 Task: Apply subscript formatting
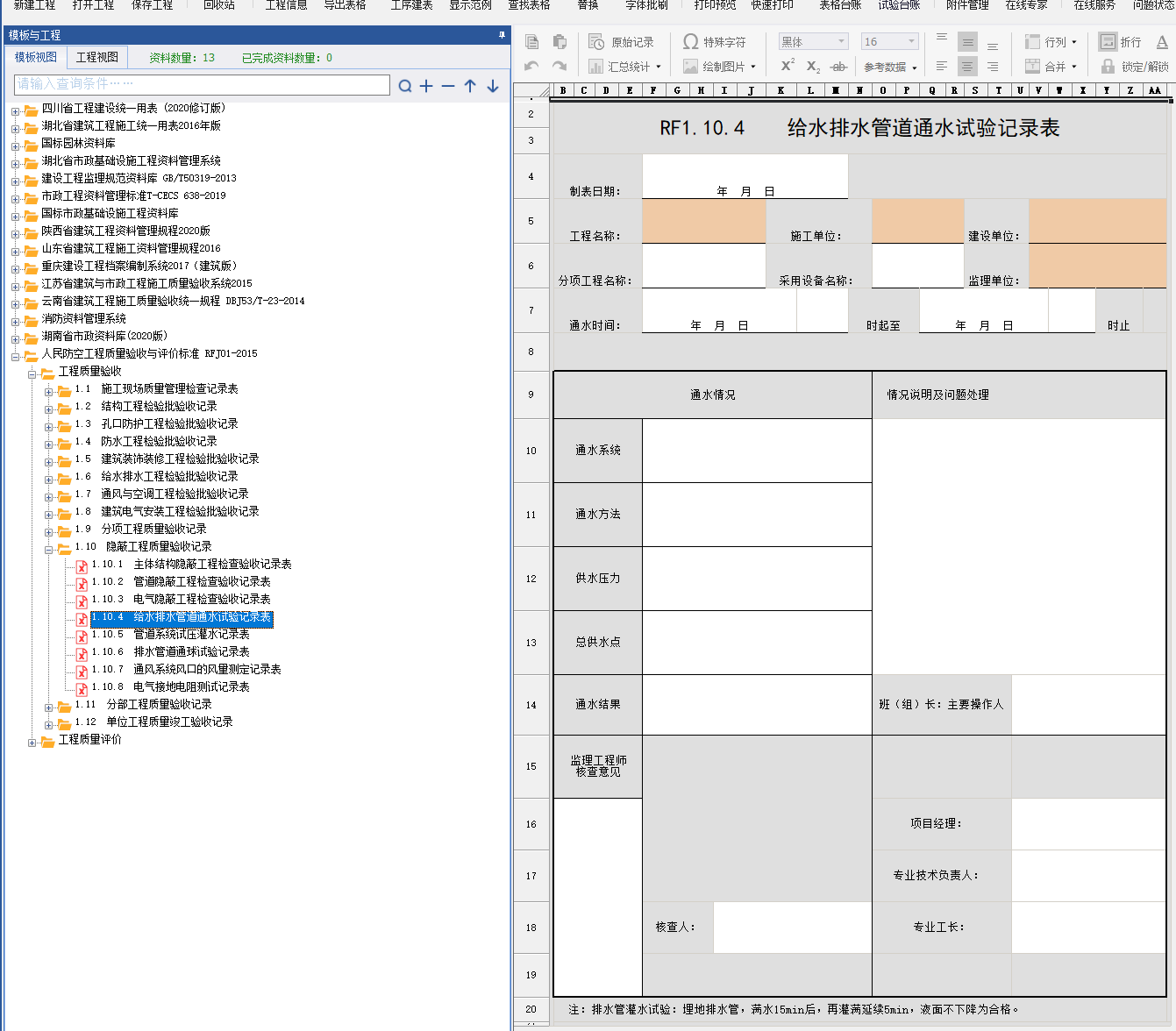tap(813, 66)
